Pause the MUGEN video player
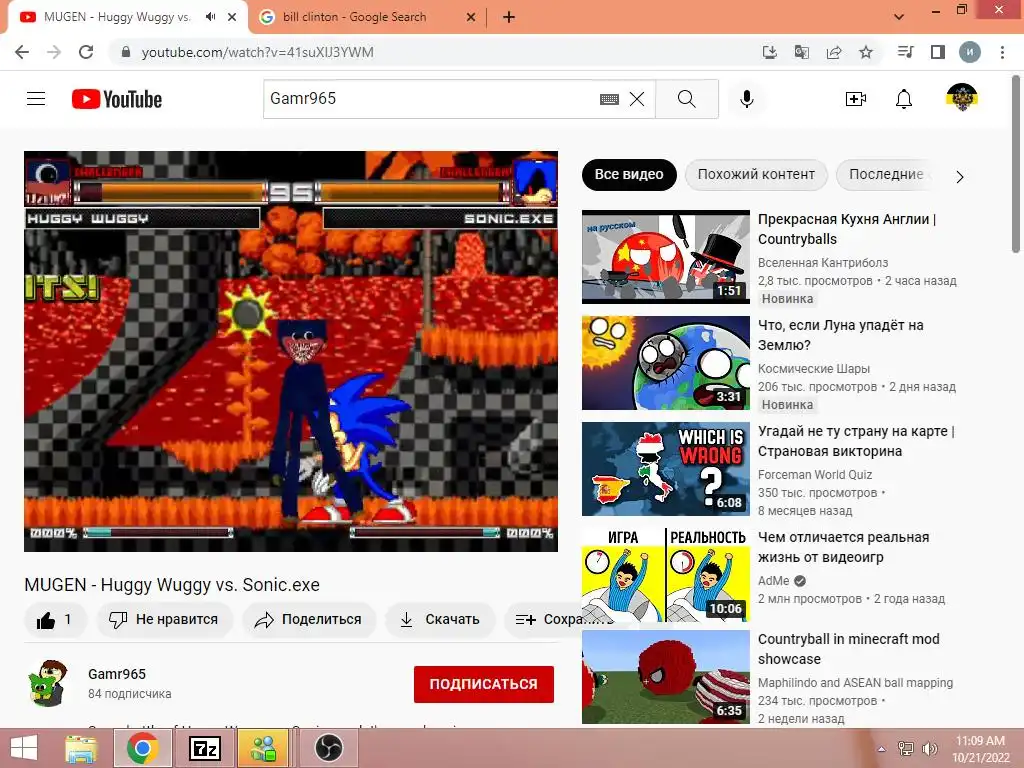 click(291, 351)
